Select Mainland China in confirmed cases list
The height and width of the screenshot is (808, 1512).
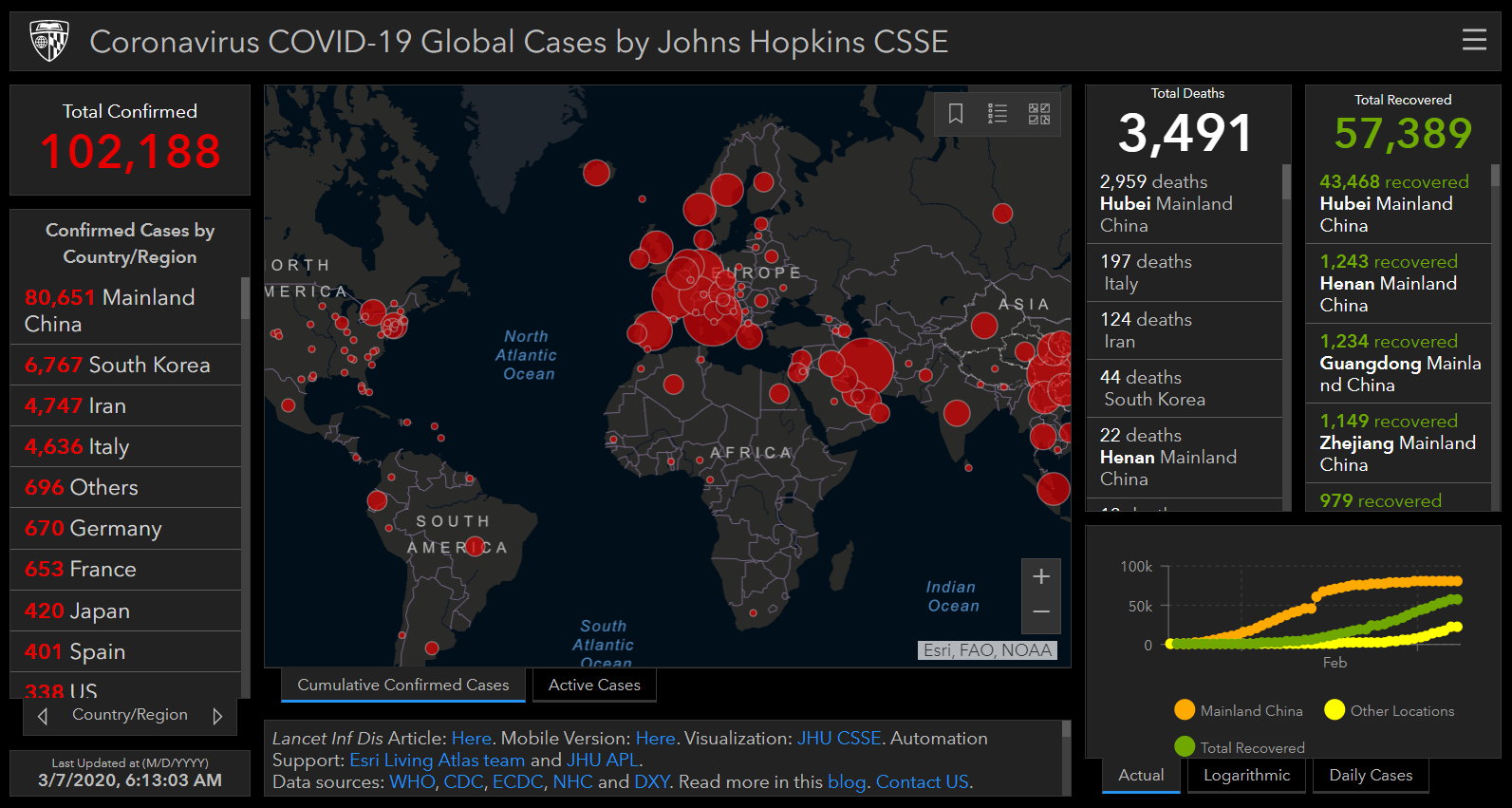coord(125,310)
